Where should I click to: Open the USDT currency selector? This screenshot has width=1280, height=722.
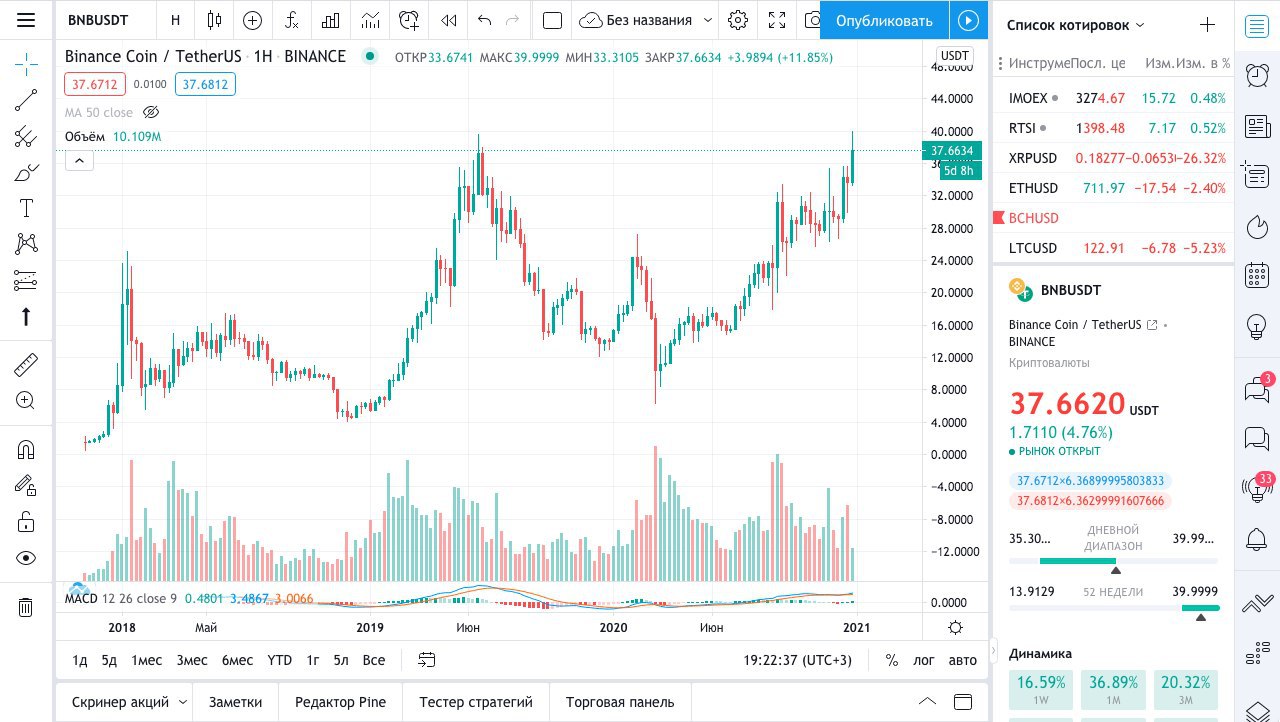point(955,56)
